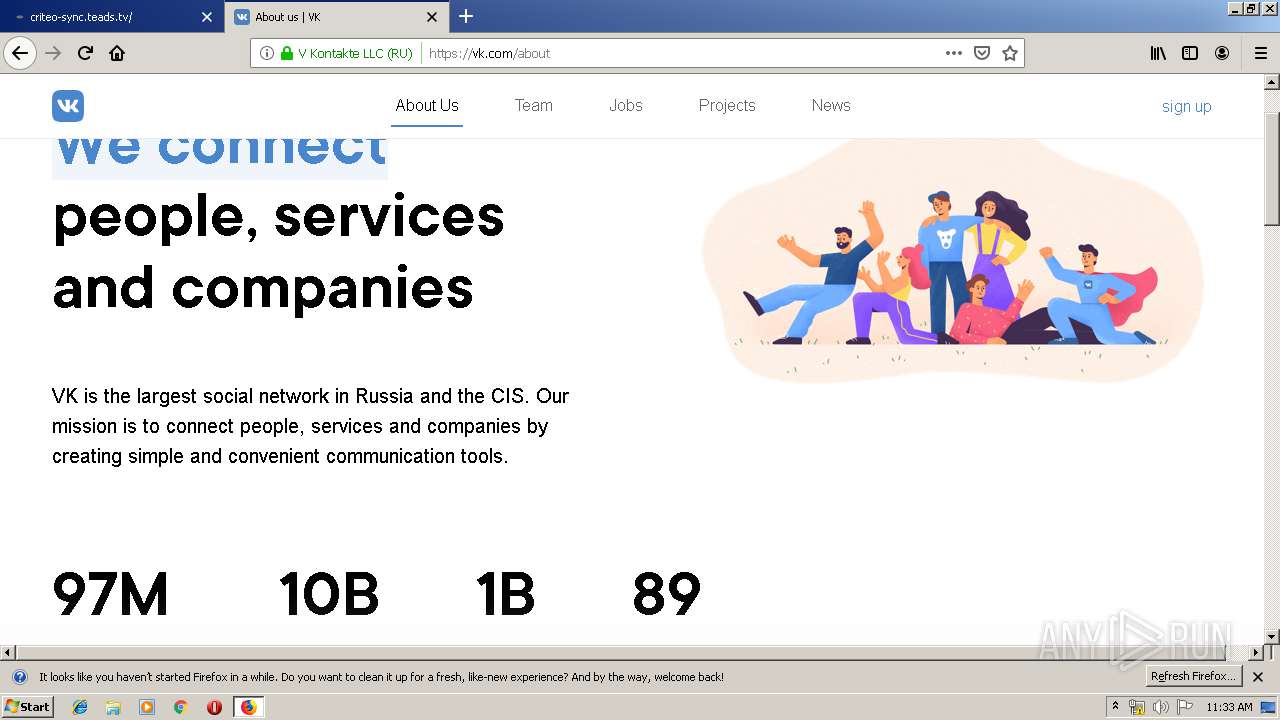The height and width of the screenshot is (720, 1280).
Task: Click the VK logo icon
Action: (68, 106)
